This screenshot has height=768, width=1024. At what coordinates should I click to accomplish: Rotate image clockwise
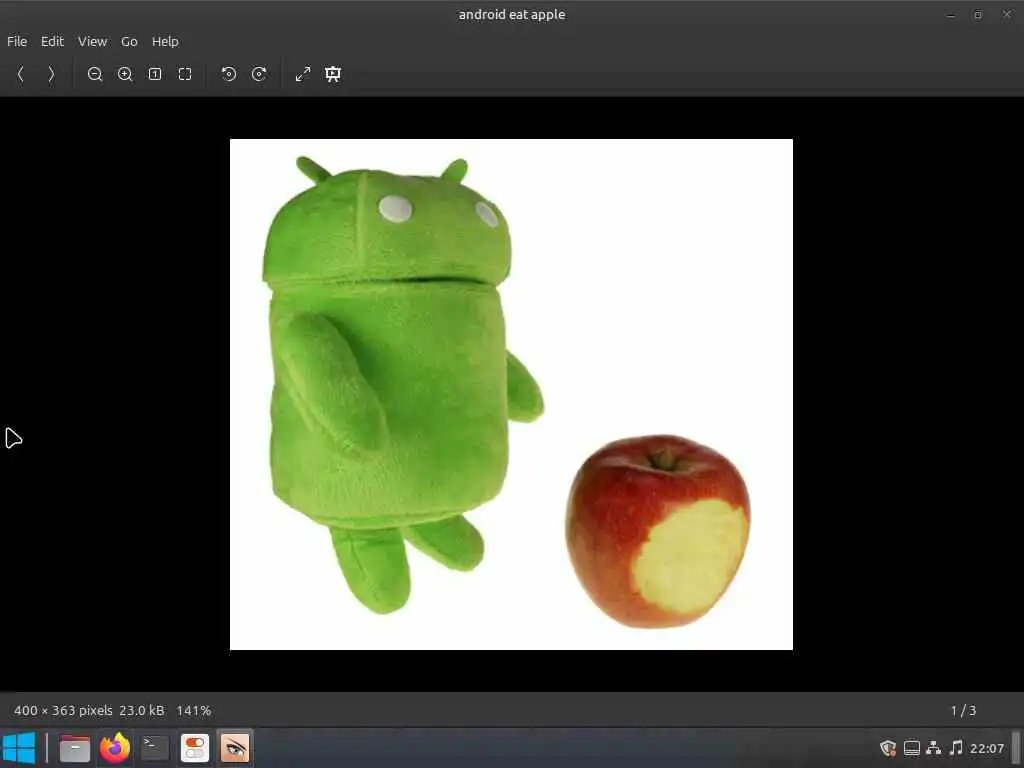click(x=259, y=74)
